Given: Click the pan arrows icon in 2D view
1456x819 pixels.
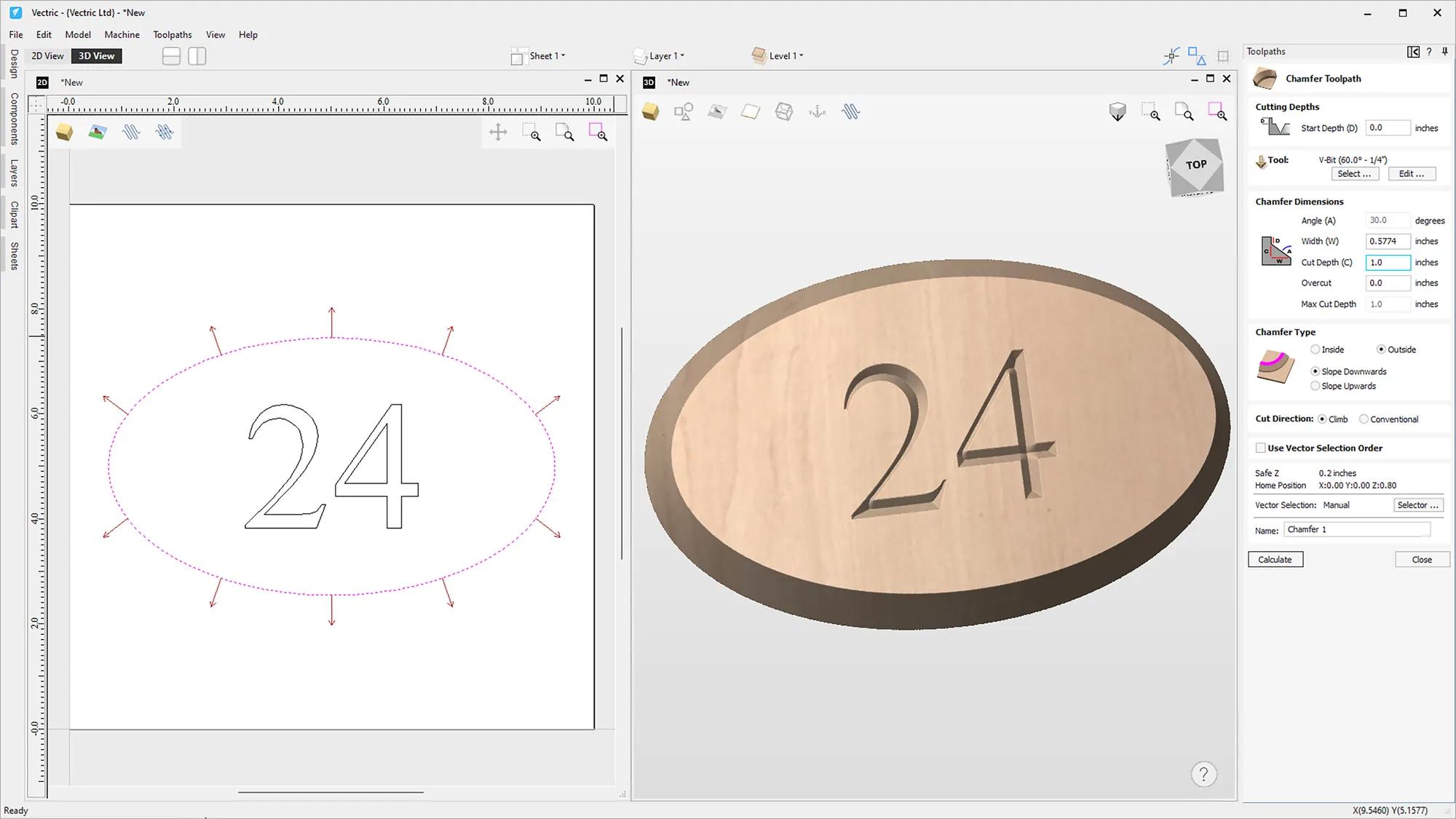Looking at the screenshot, I should coord(498,132).
